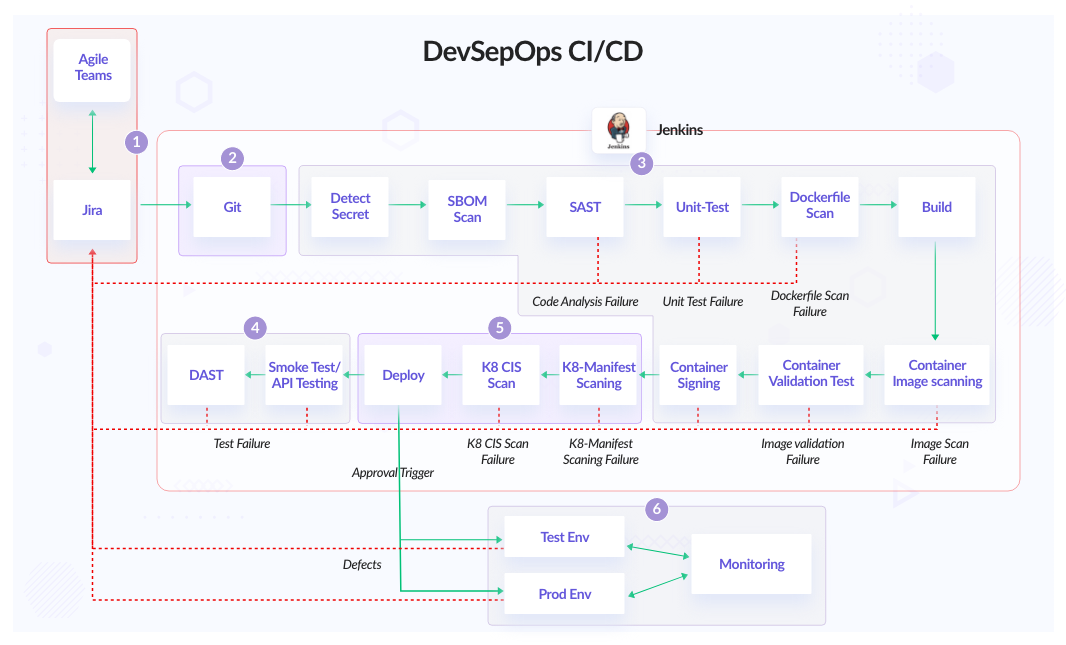1066x645 pixels.
Task: Open the Dockerfile Scan stage
Action: [819, 207]
